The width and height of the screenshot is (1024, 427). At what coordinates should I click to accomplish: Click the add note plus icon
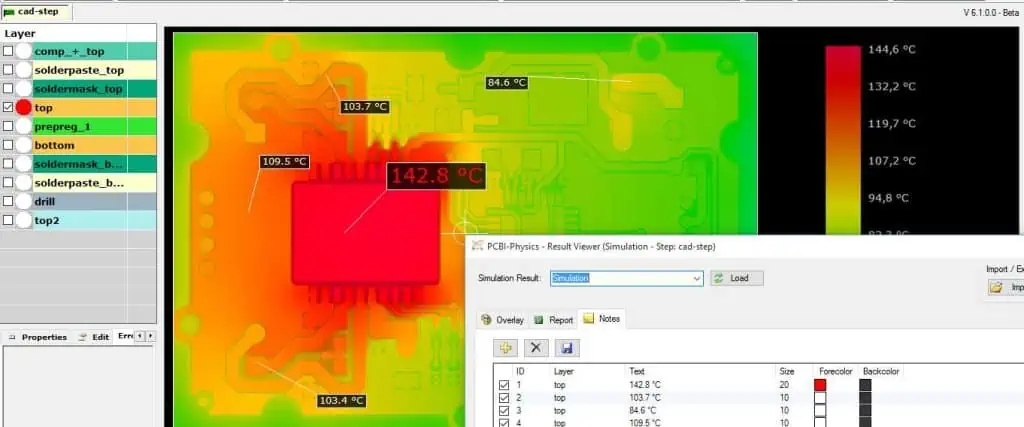(506, 347)
